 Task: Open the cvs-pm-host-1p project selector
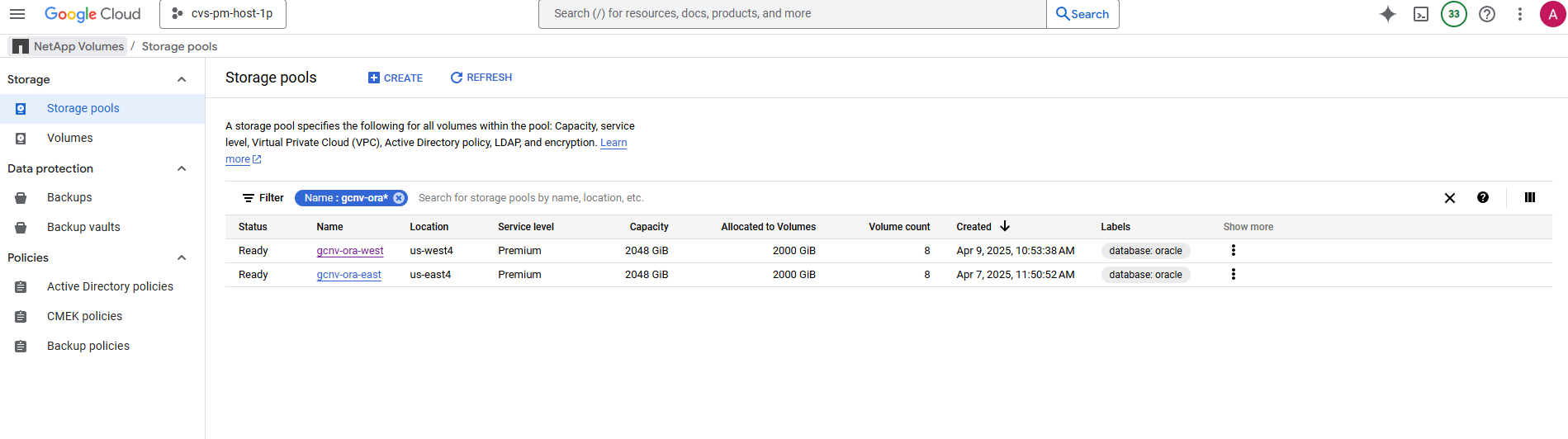point(223,14)
